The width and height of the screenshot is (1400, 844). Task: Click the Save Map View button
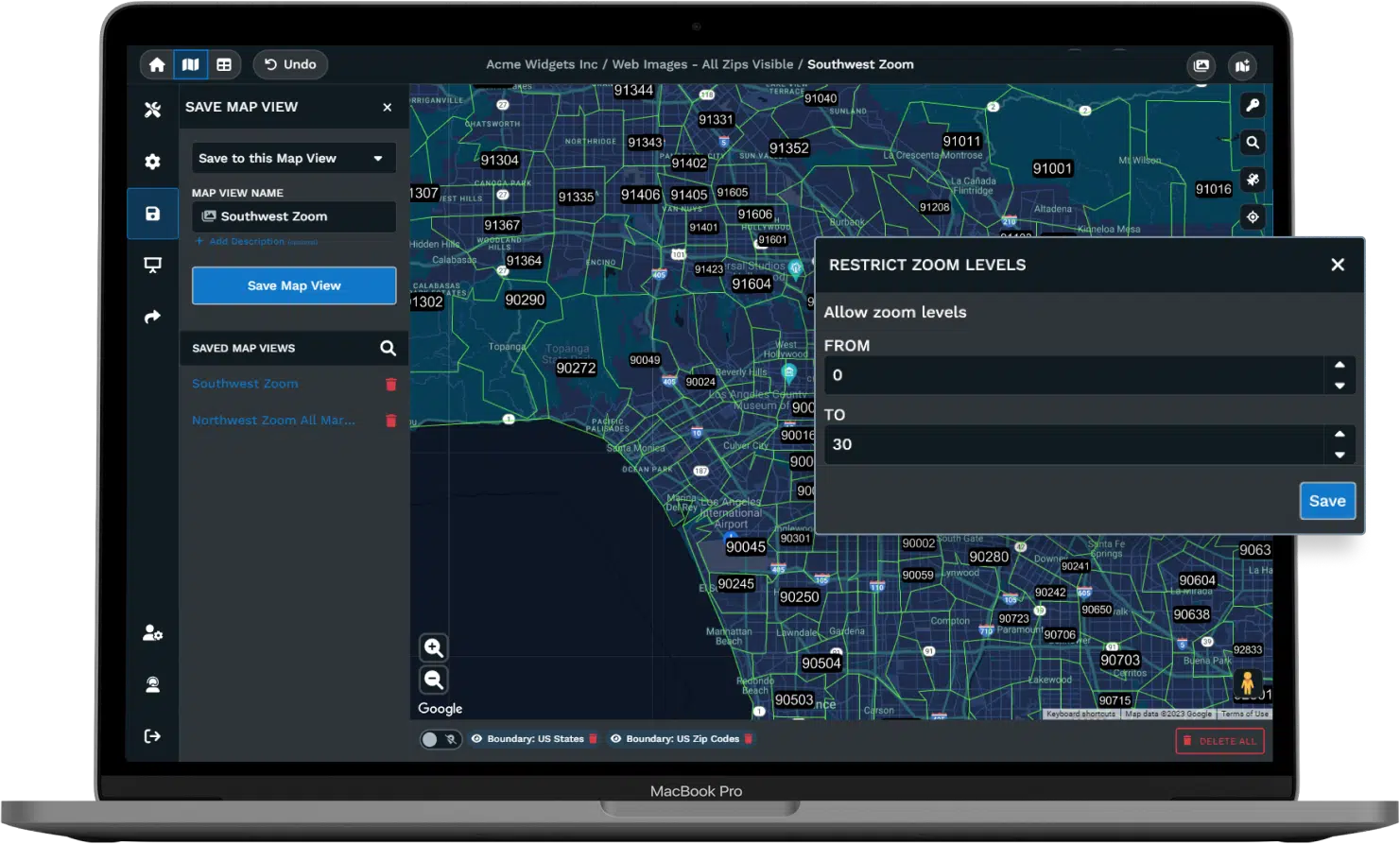pyautogui.click(x=293, y=284)
